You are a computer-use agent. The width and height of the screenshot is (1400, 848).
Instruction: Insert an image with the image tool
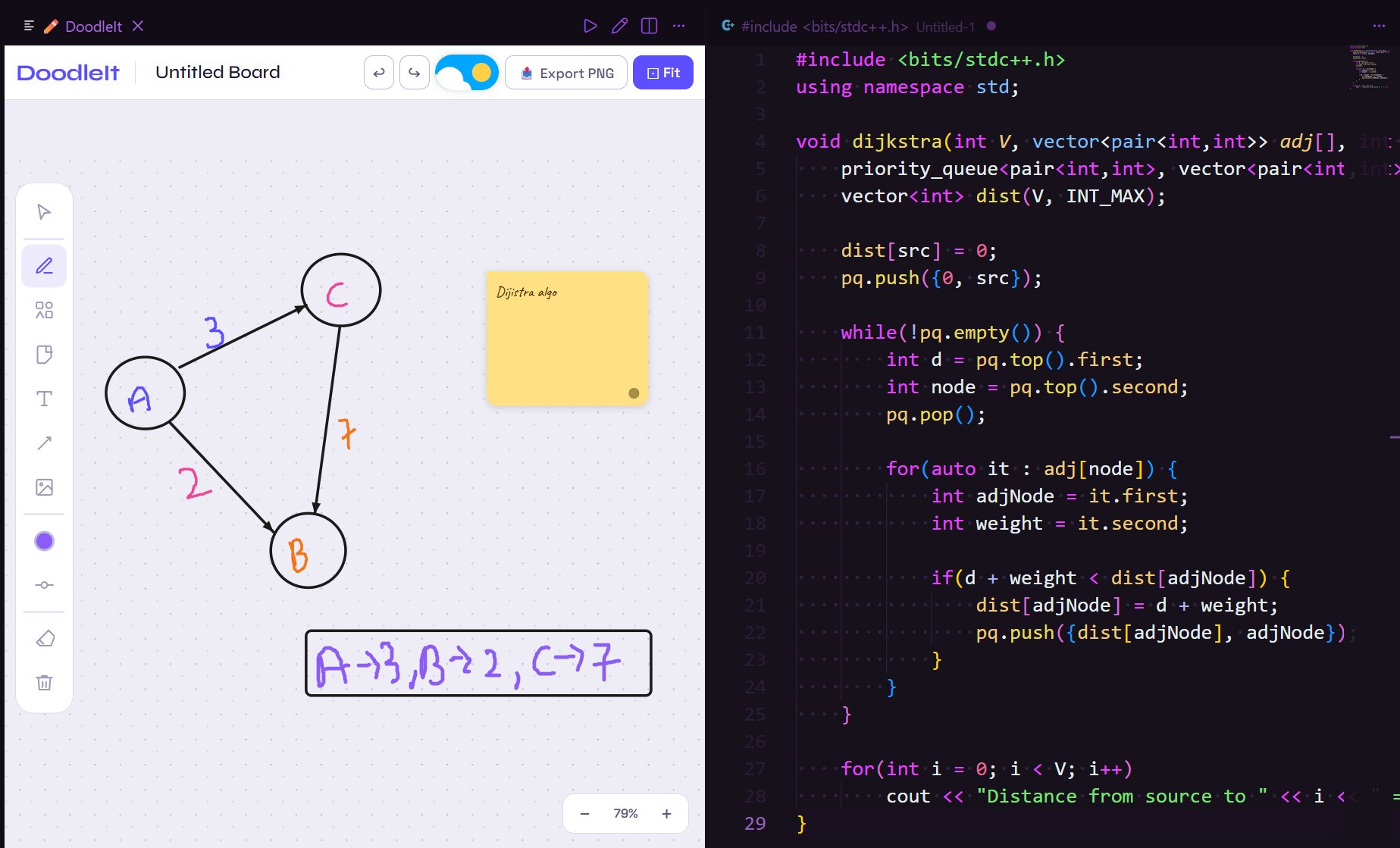[x=44, y=487]
